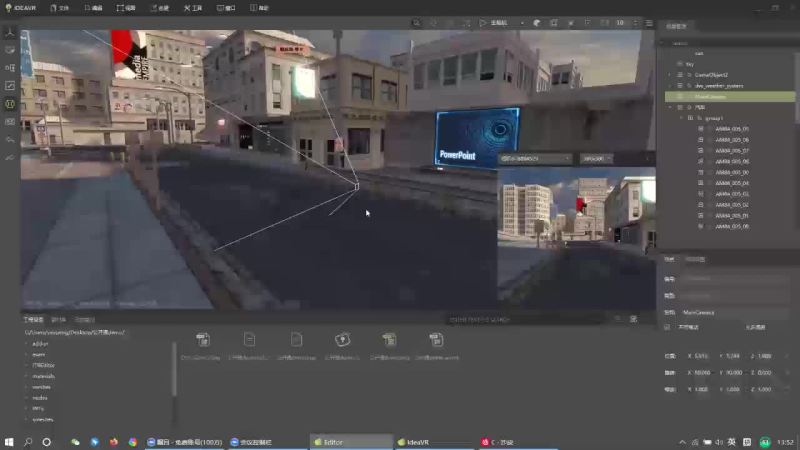
Task: Toggle grid icon on AM84_005_04 row
Action: pos(701,183)
